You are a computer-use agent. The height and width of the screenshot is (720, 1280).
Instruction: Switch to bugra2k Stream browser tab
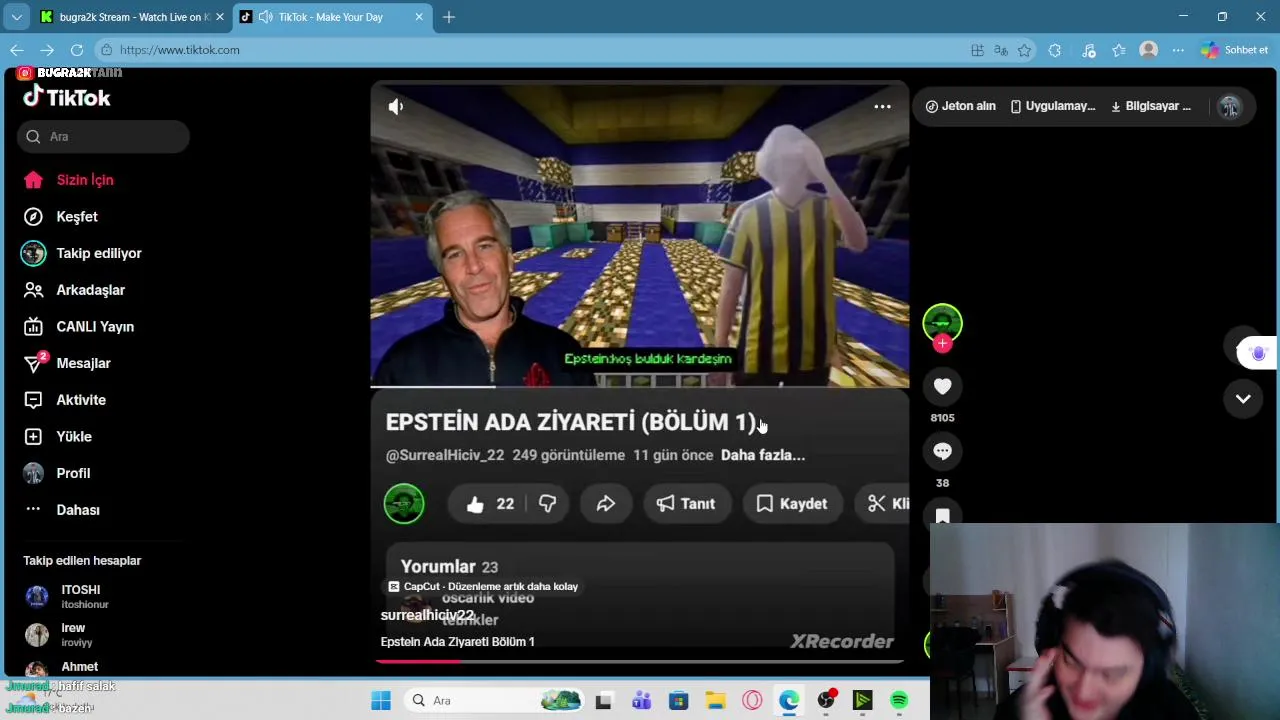(132, 17)
